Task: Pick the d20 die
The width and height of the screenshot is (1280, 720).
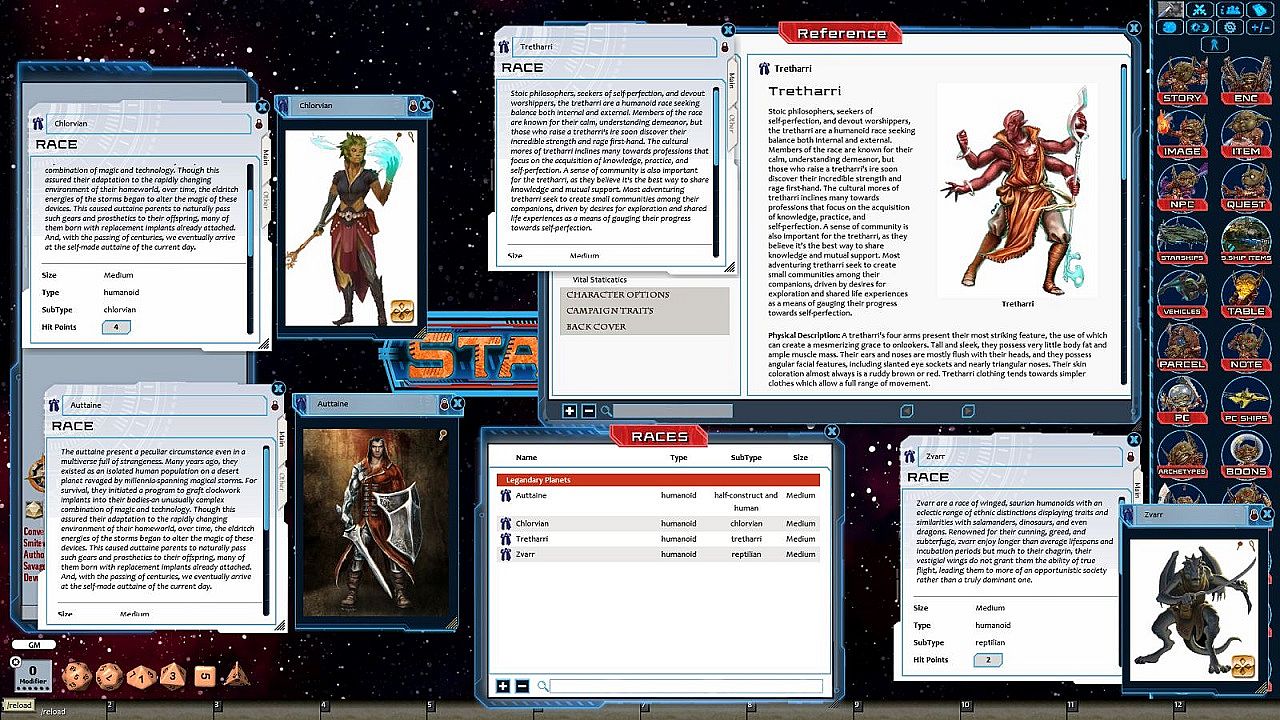Action: [x=76, y=677]
